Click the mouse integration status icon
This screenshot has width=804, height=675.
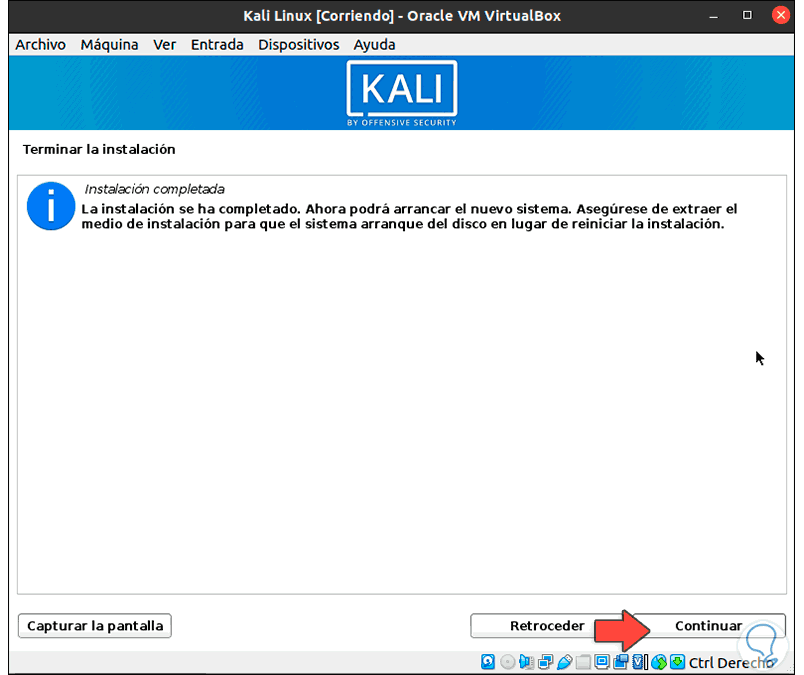click(659, 662)
